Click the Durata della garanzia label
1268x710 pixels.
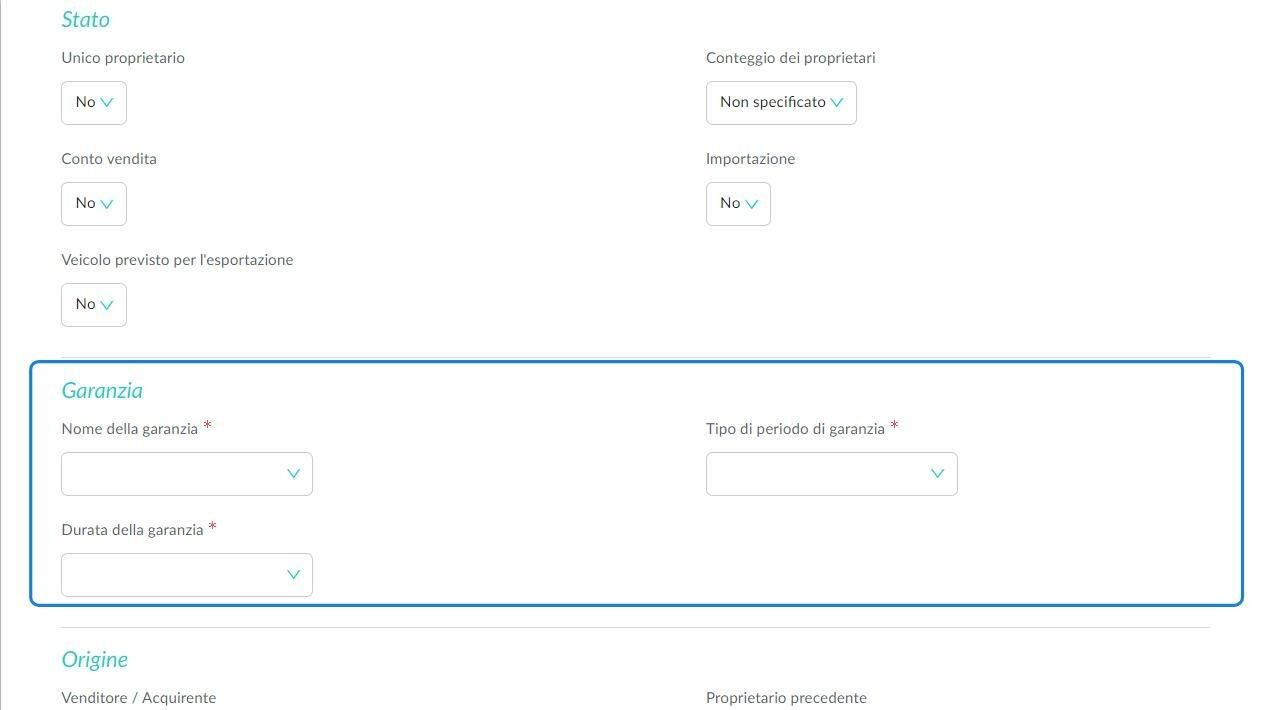tap(132, 530)
